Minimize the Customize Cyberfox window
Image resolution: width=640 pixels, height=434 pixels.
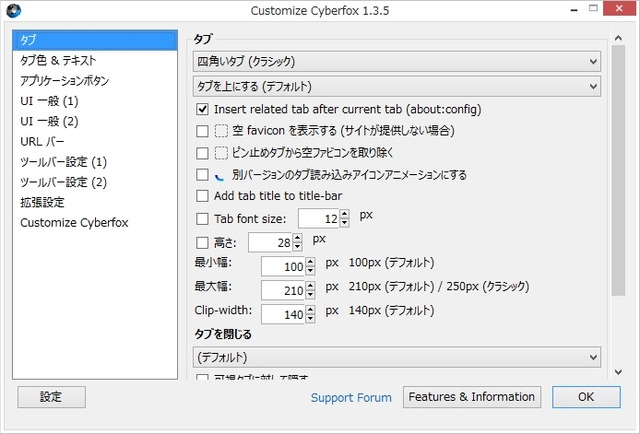click(574, 9)
